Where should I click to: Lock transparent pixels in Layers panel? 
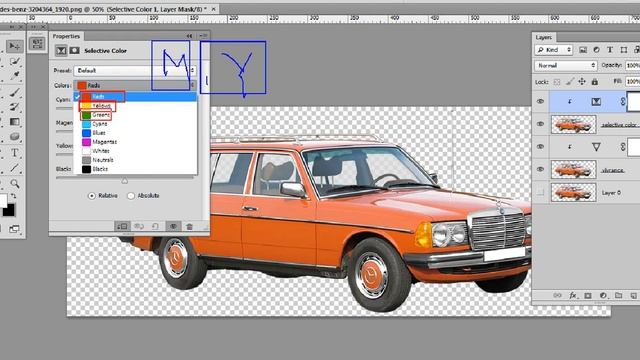pos(557,82)
